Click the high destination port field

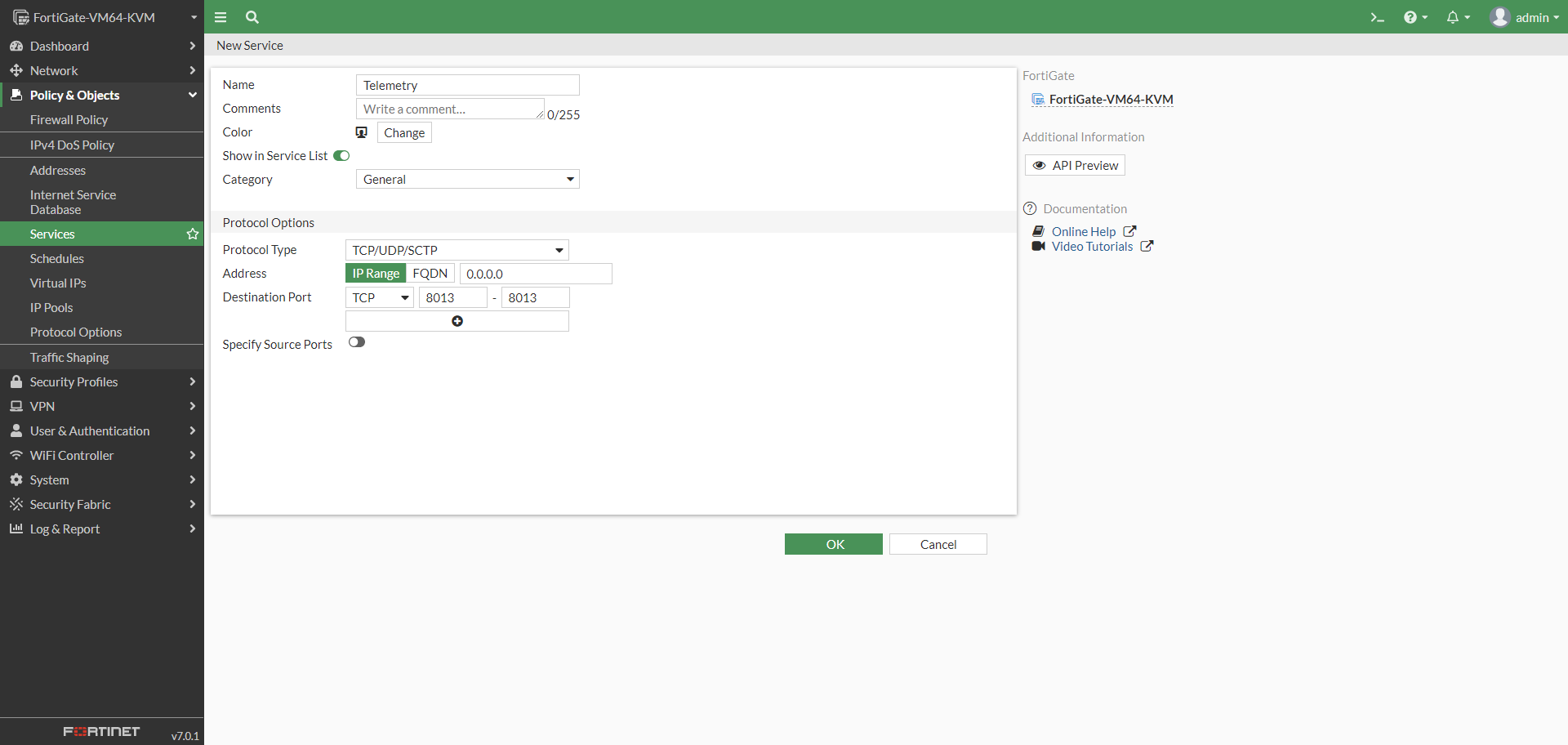coord(536,297)
